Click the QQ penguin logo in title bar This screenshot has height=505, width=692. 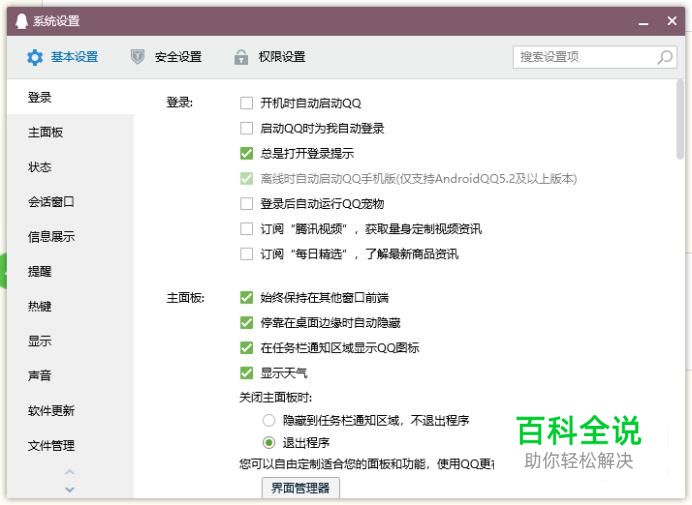click(x=21, y=21)
